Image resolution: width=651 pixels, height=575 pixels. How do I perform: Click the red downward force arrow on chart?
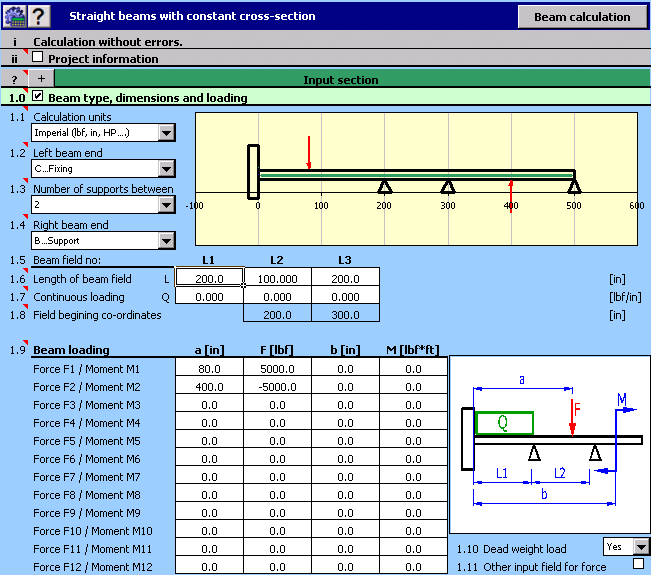(310, 153)
